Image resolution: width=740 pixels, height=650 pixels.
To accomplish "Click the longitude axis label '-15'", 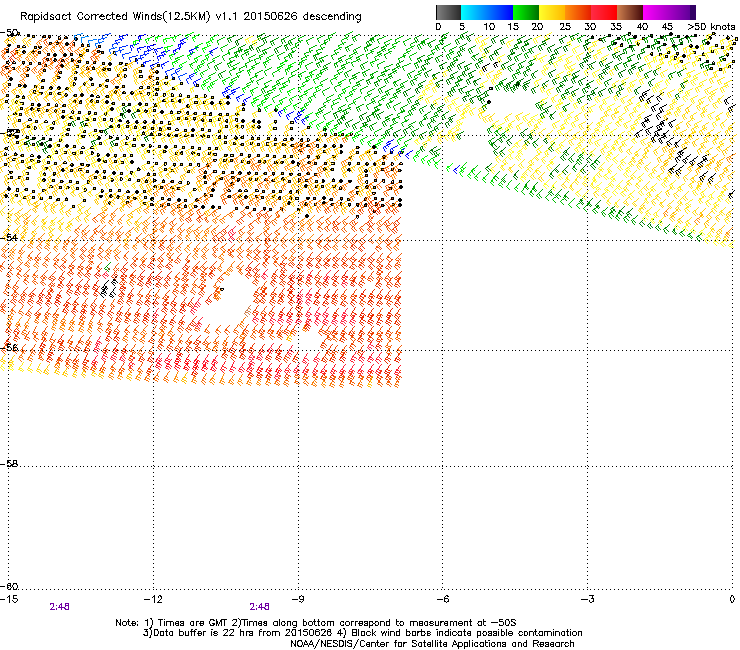I will [9, 599].
